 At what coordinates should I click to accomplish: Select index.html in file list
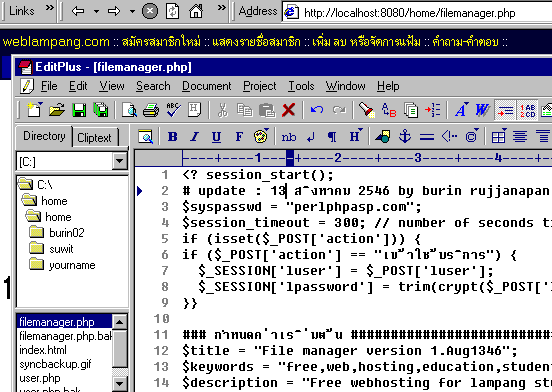point(43,350)
